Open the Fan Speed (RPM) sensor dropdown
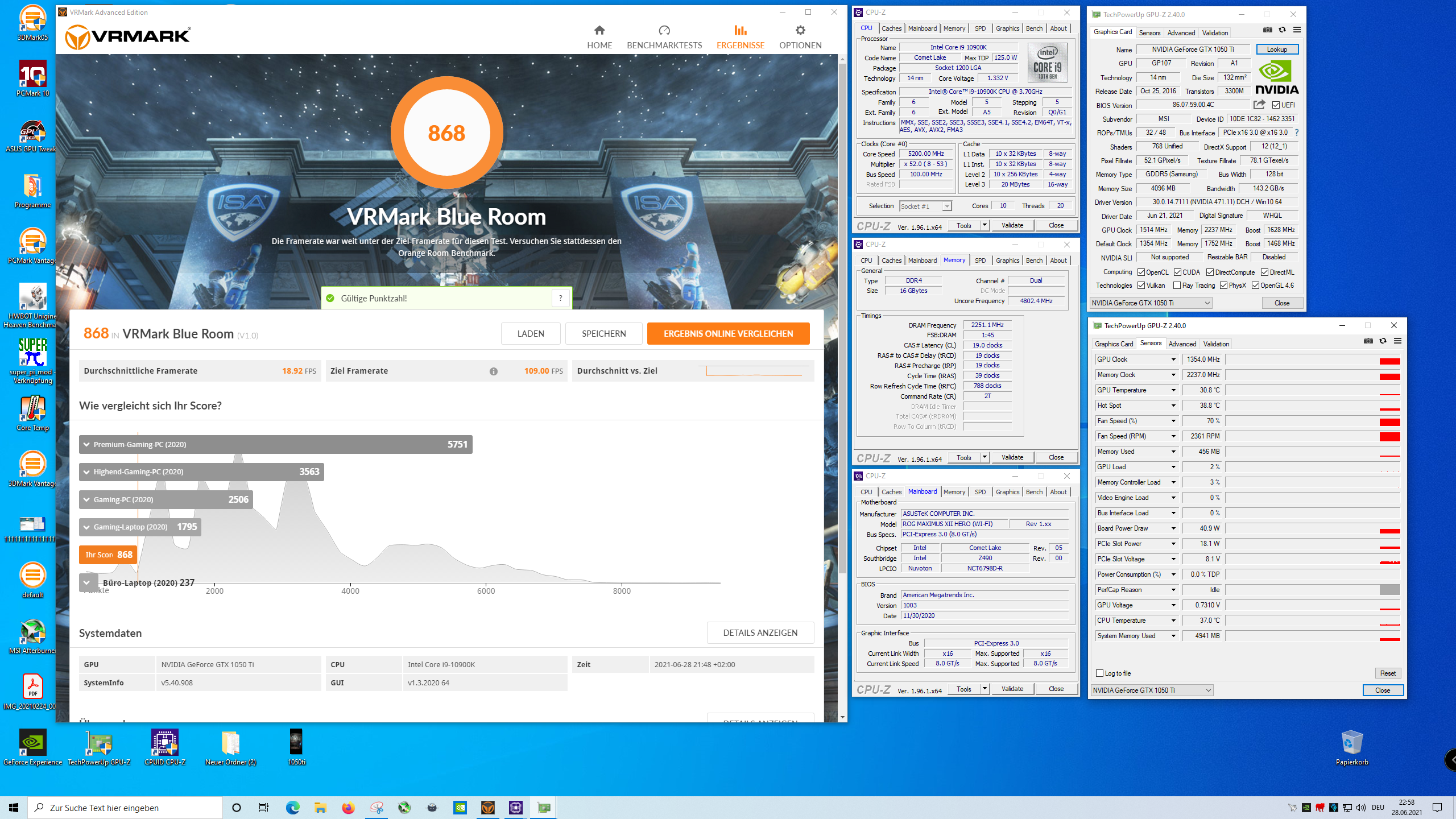Screen dimensions: 1456x819 (1173, 436)
